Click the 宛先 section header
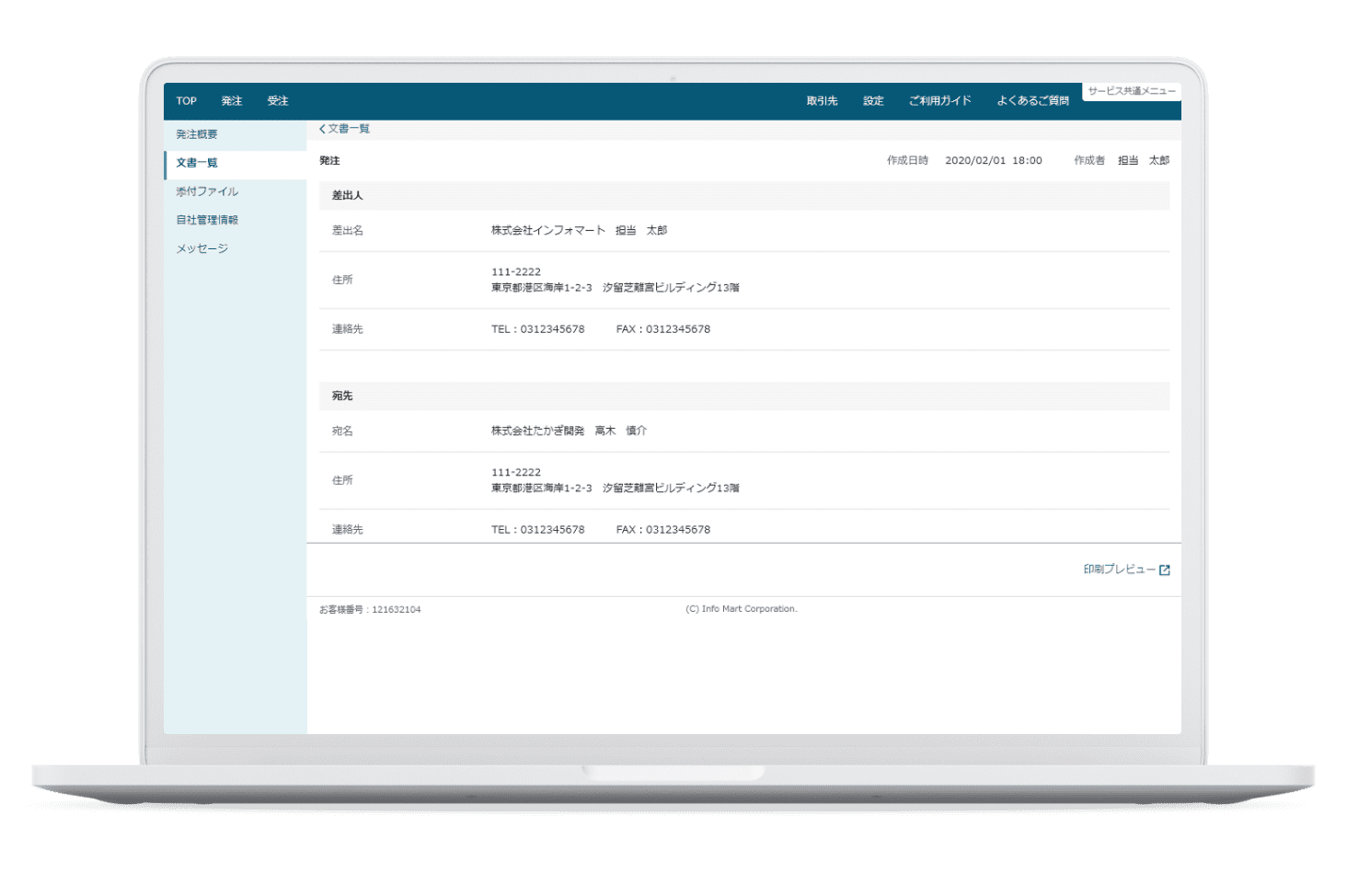The image size is (1347, 896). point(744,396)
